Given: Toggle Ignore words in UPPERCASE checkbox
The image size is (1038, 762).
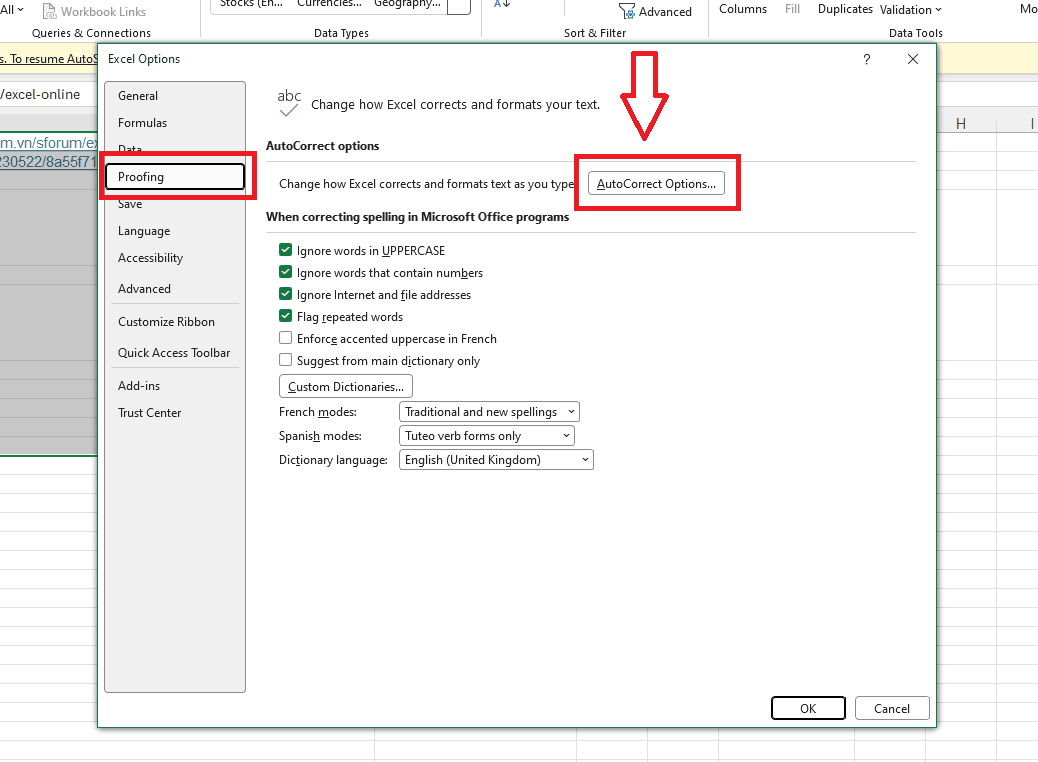Looking at the screenshot, I should point(285,250).
